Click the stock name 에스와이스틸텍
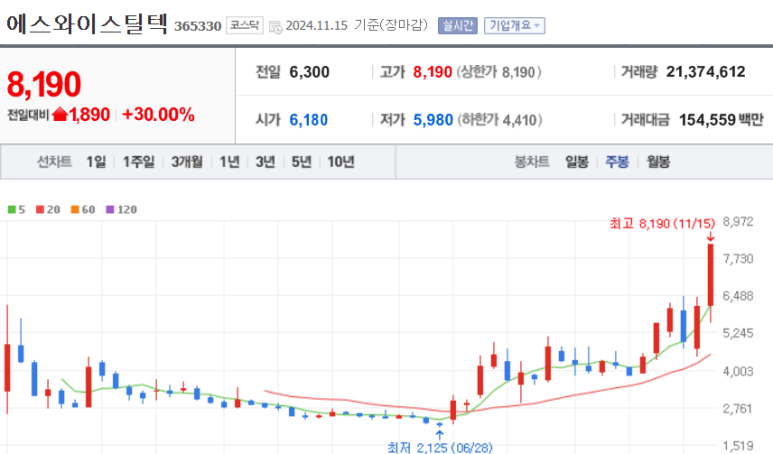The width and height of the screenshot is (773, 454). point(87,24)
